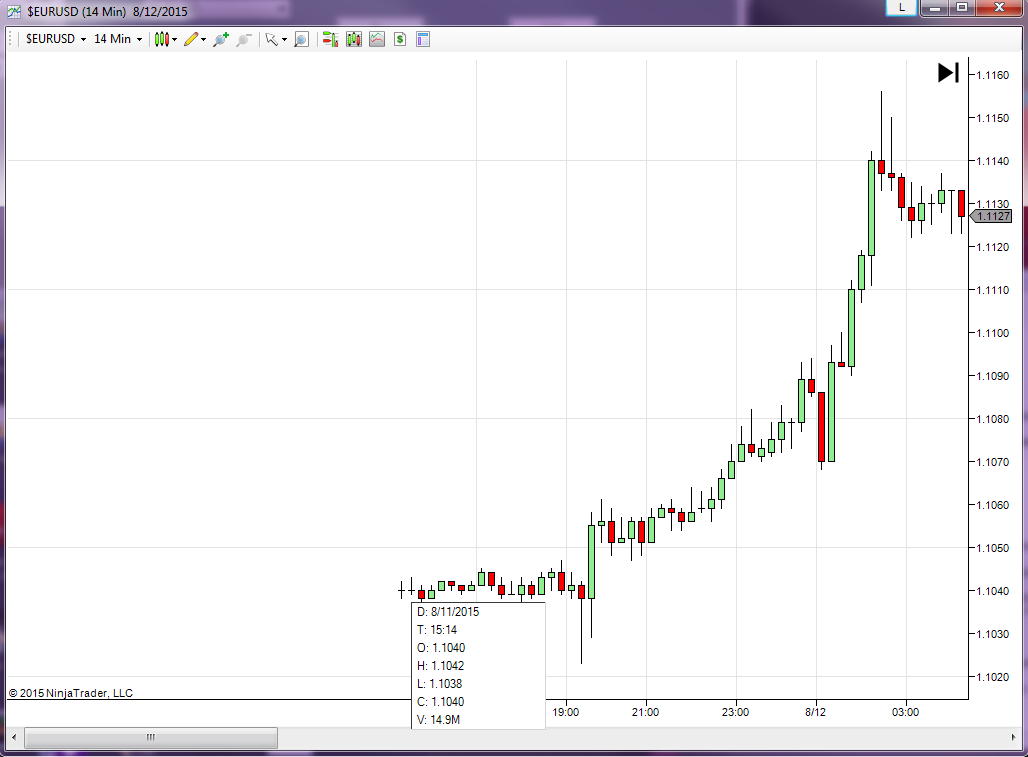The width and height of the screenshot is (1028, 757).
Task: Expand the chart style dropdown arrow
Action: (174, 40)
